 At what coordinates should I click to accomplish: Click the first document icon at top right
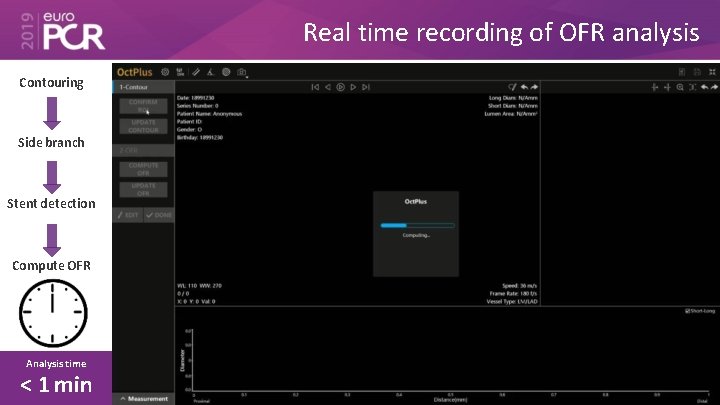point(682,72)
